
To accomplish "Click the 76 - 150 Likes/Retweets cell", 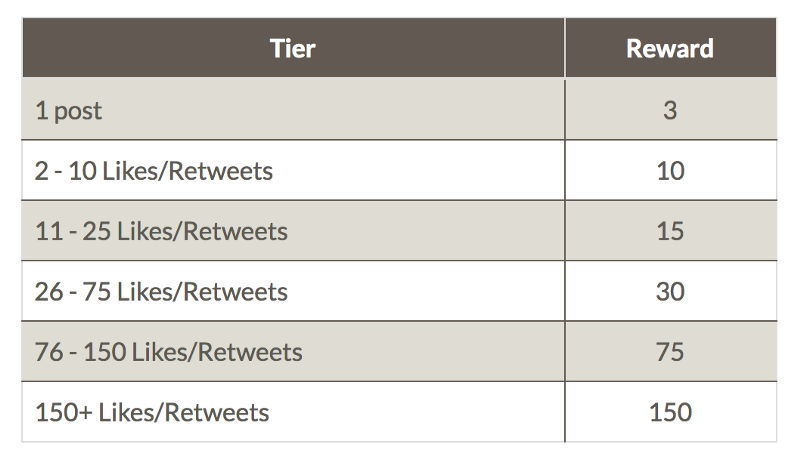I will (x=293, y=351).
